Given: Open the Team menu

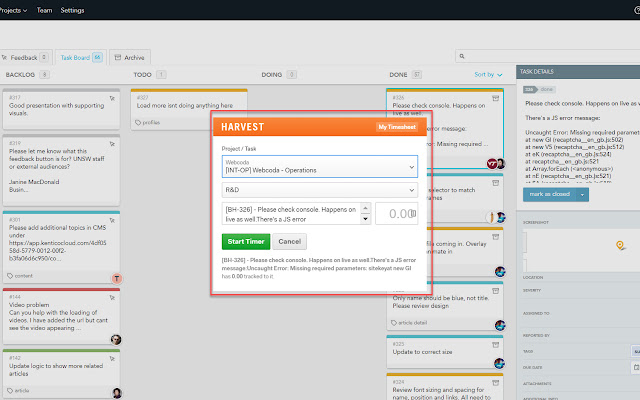Looking at the screenshot, I should coord(44,10).
